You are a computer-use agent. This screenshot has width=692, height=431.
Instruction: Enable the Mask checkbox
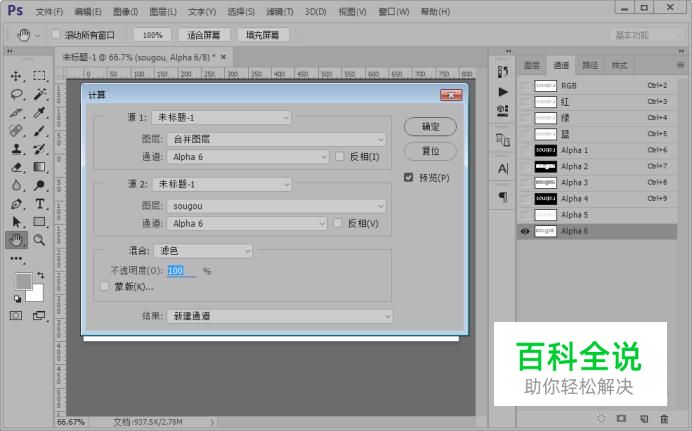tap(105, 287)
